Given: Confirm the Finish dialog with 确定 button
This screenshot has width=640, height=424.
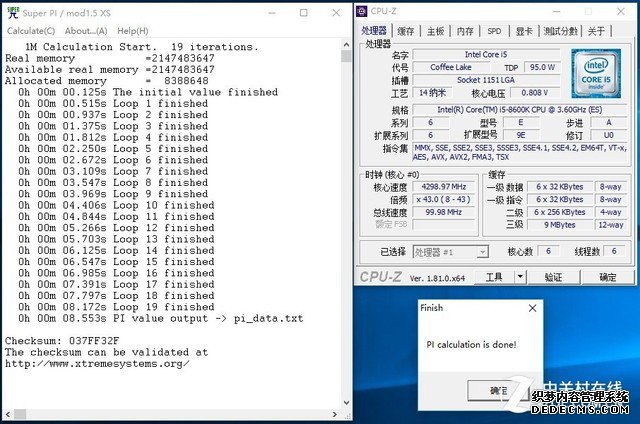Looking at the screenshot, I should 498,391.
